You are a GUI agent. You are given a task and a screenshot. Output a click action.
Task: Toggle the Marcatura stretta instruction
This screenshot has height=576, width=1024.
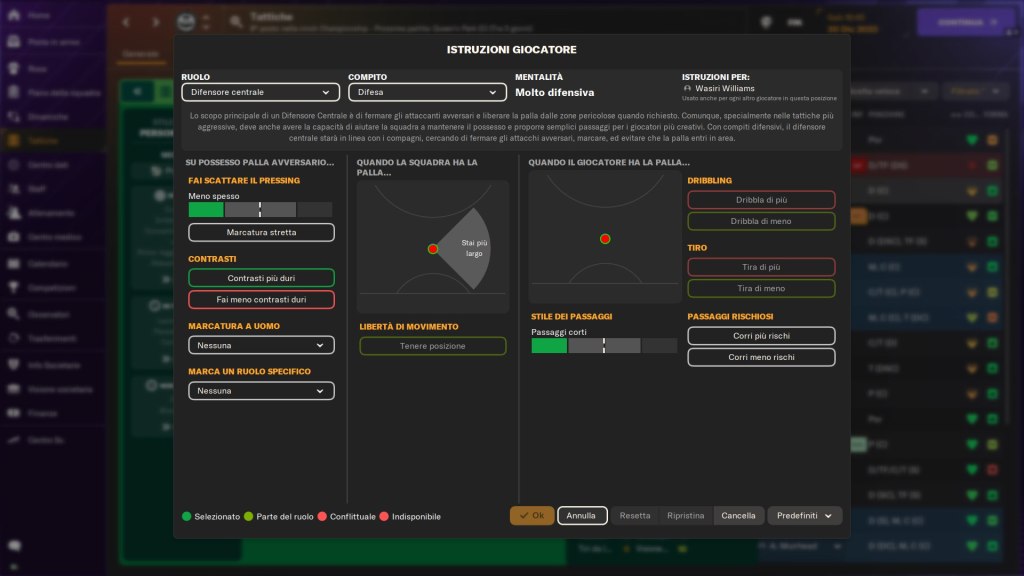261,232
